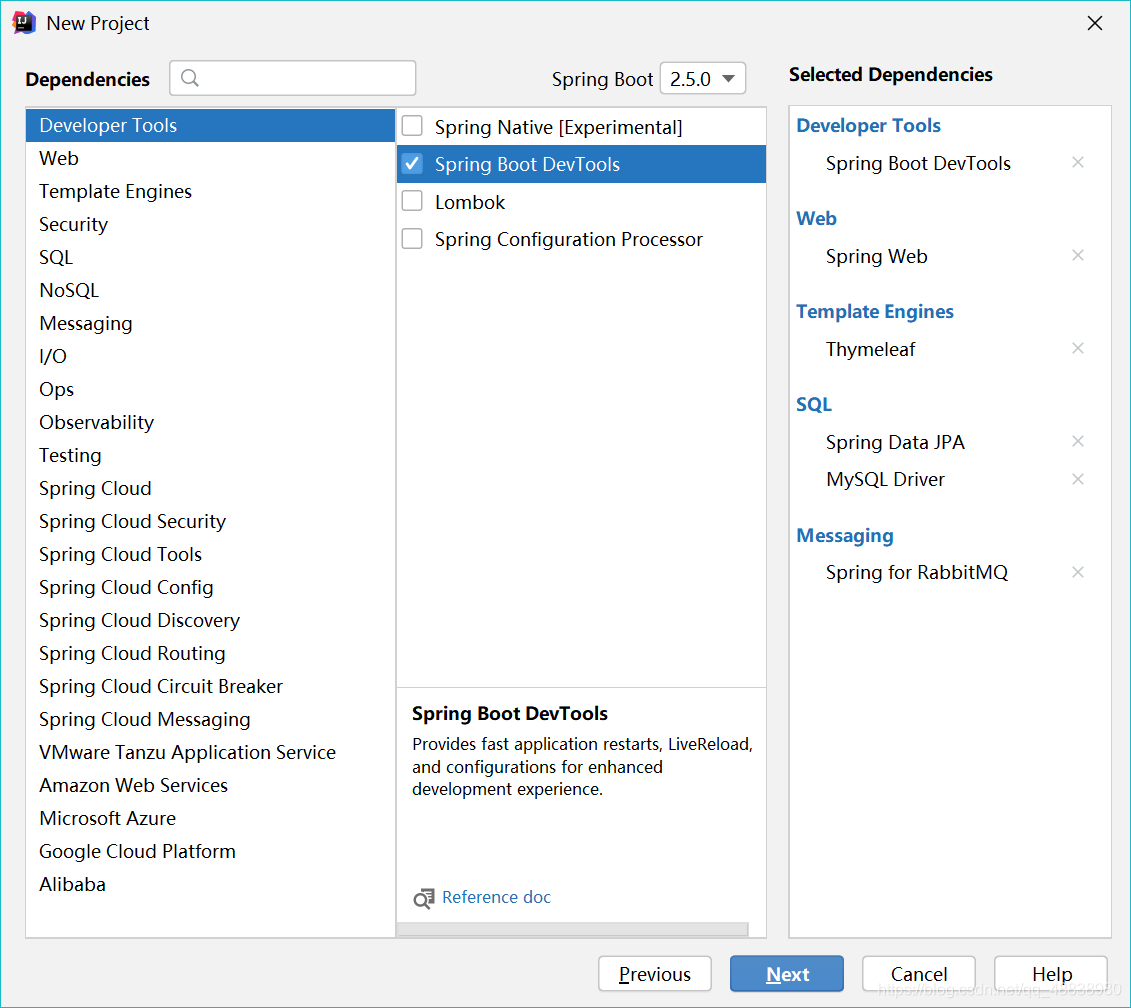Select the Spring Cloud Tools category

pyautogui.click(x=211, y=554)
